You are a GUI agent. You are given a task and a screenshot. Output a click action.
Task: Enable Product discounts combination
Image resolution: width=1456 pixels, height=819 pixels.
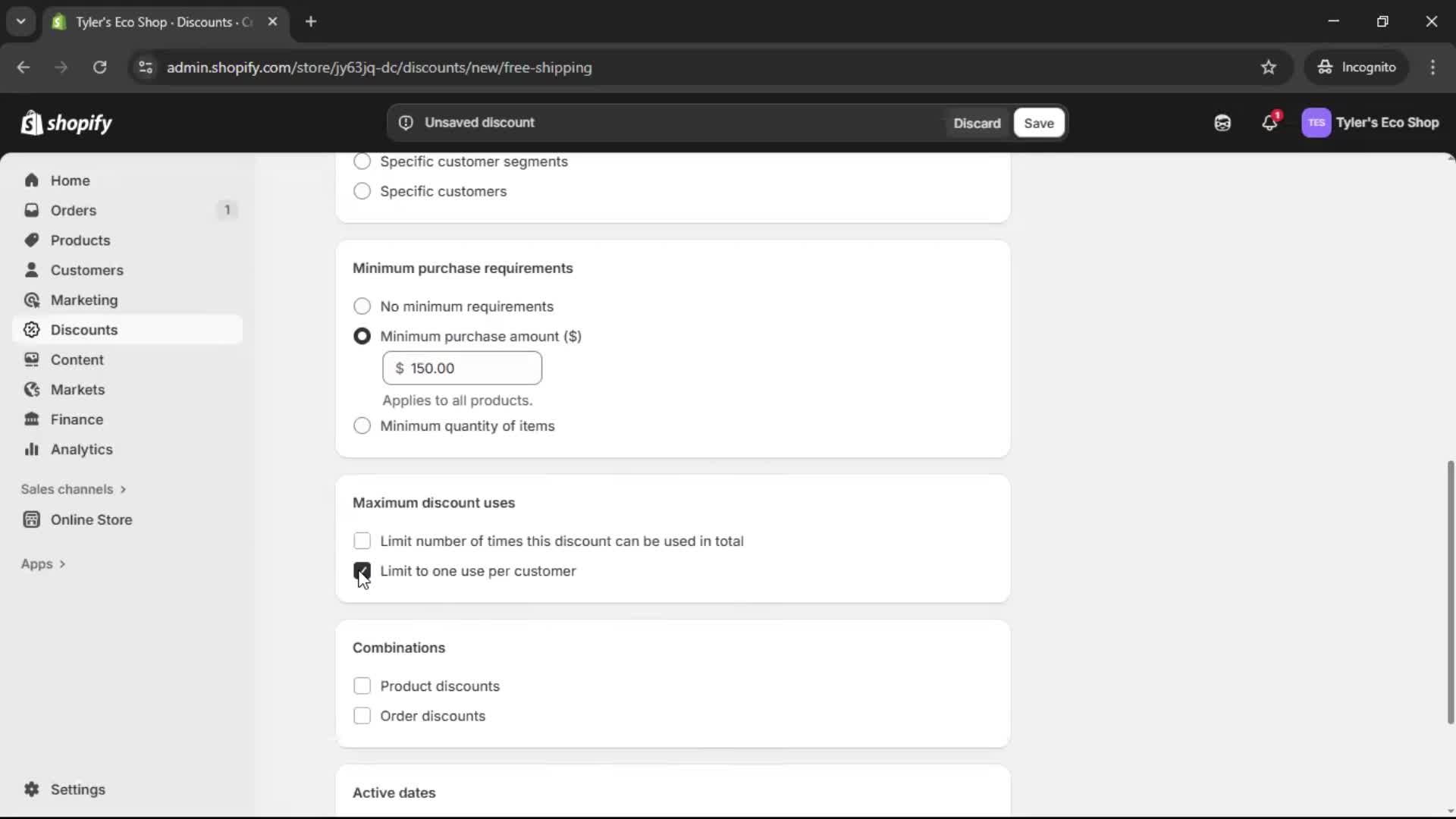tap(362, 686)
